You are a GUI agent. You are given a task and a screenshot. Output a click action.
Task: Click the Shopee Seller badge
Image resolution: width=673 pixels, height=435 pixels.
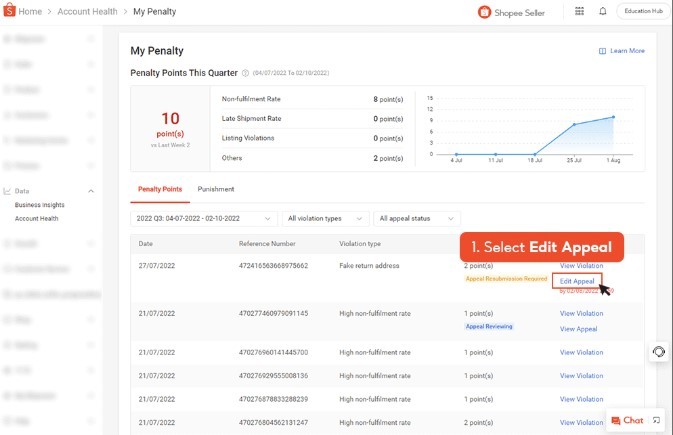tap(512, 12)
